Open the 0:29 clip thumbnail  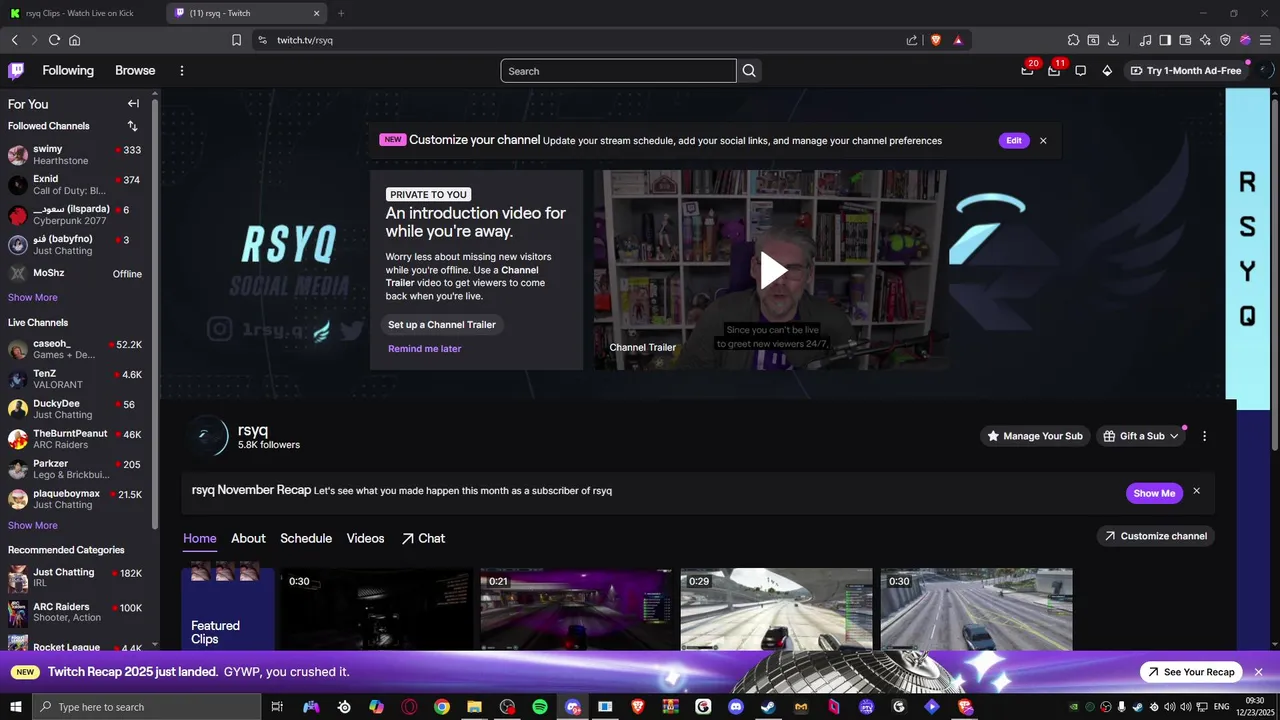(777, 610)
